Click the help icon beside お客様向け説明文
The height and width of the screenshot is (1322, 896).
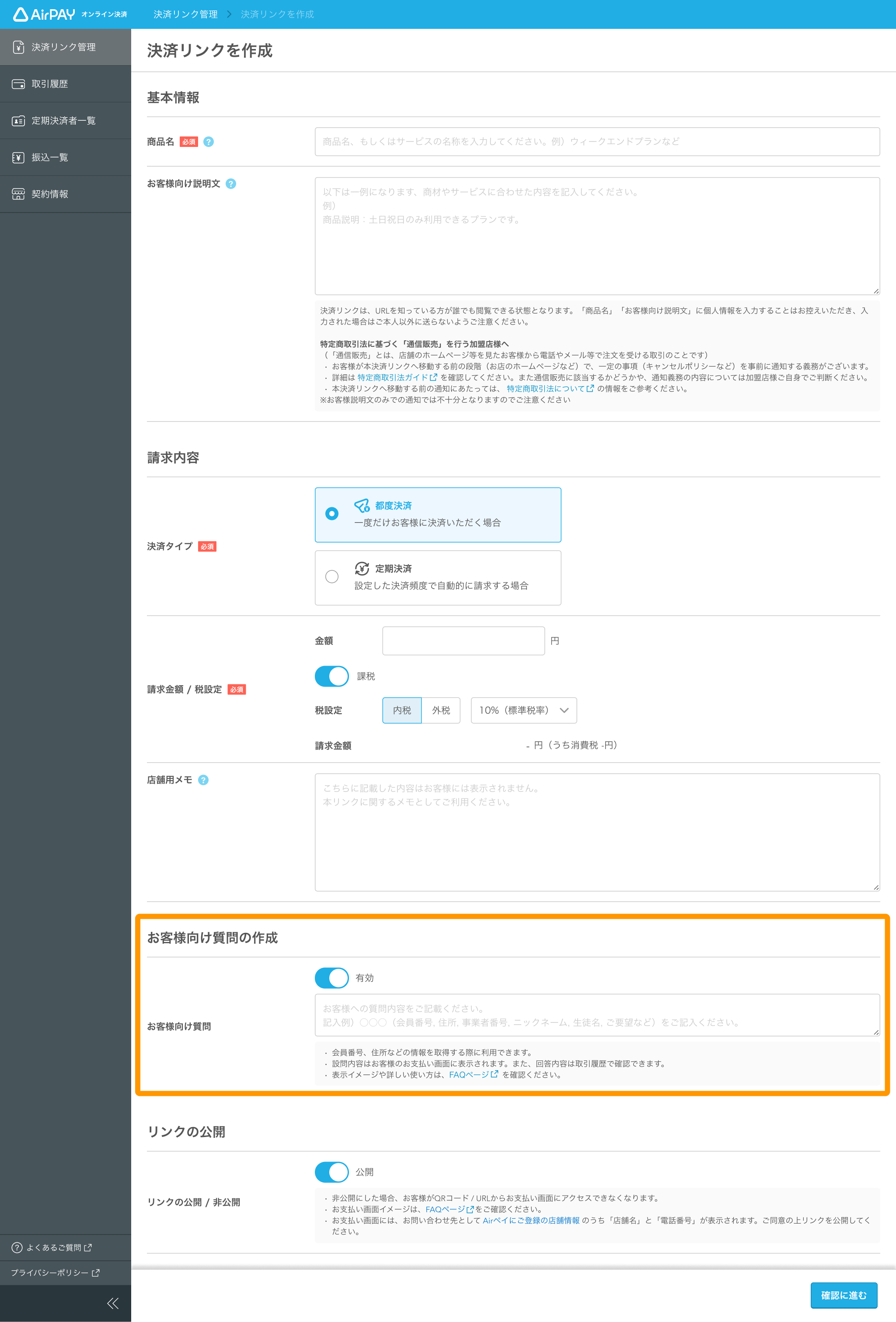click(230, 184)
